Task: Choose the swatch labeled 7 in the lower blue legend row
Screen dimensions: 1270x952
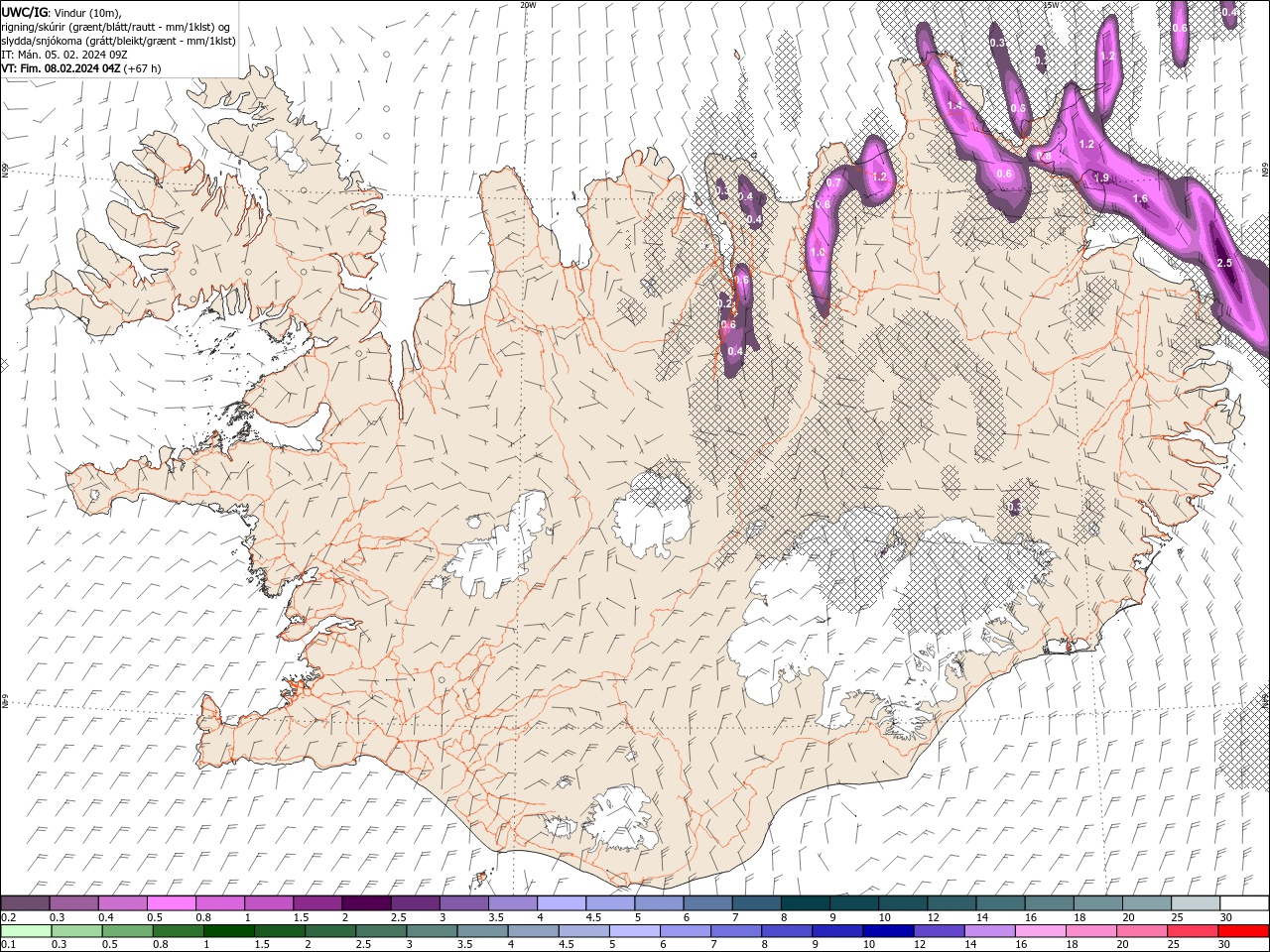Action: click(x=735, y=931)
